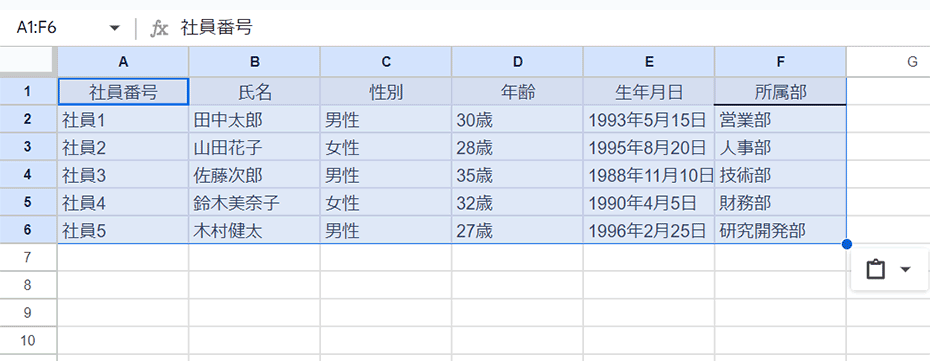Select column D header

pos(518,62)
